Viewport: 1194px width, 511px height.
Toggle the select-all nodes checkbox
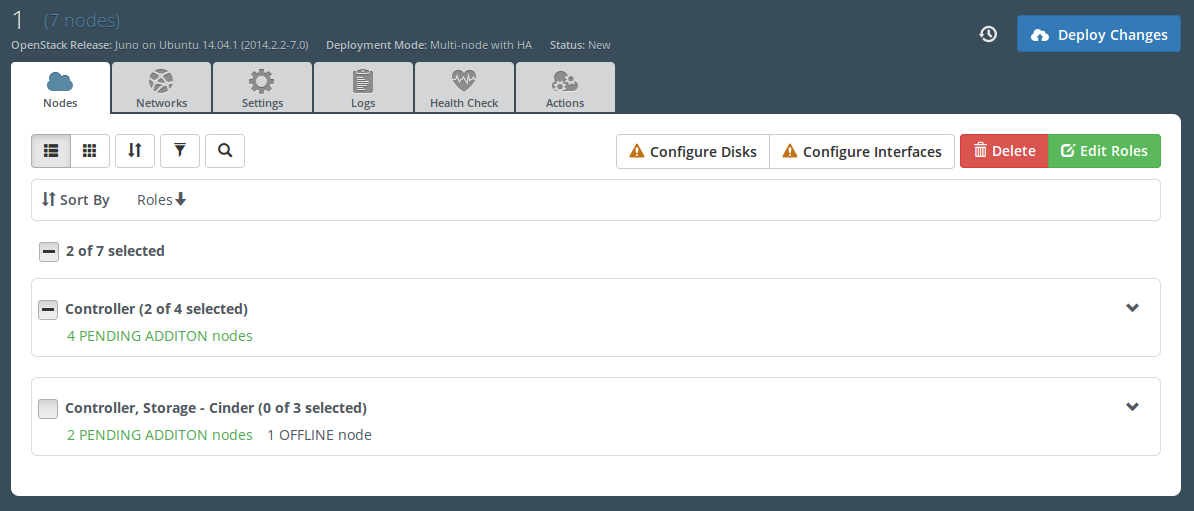coord(49,251)
